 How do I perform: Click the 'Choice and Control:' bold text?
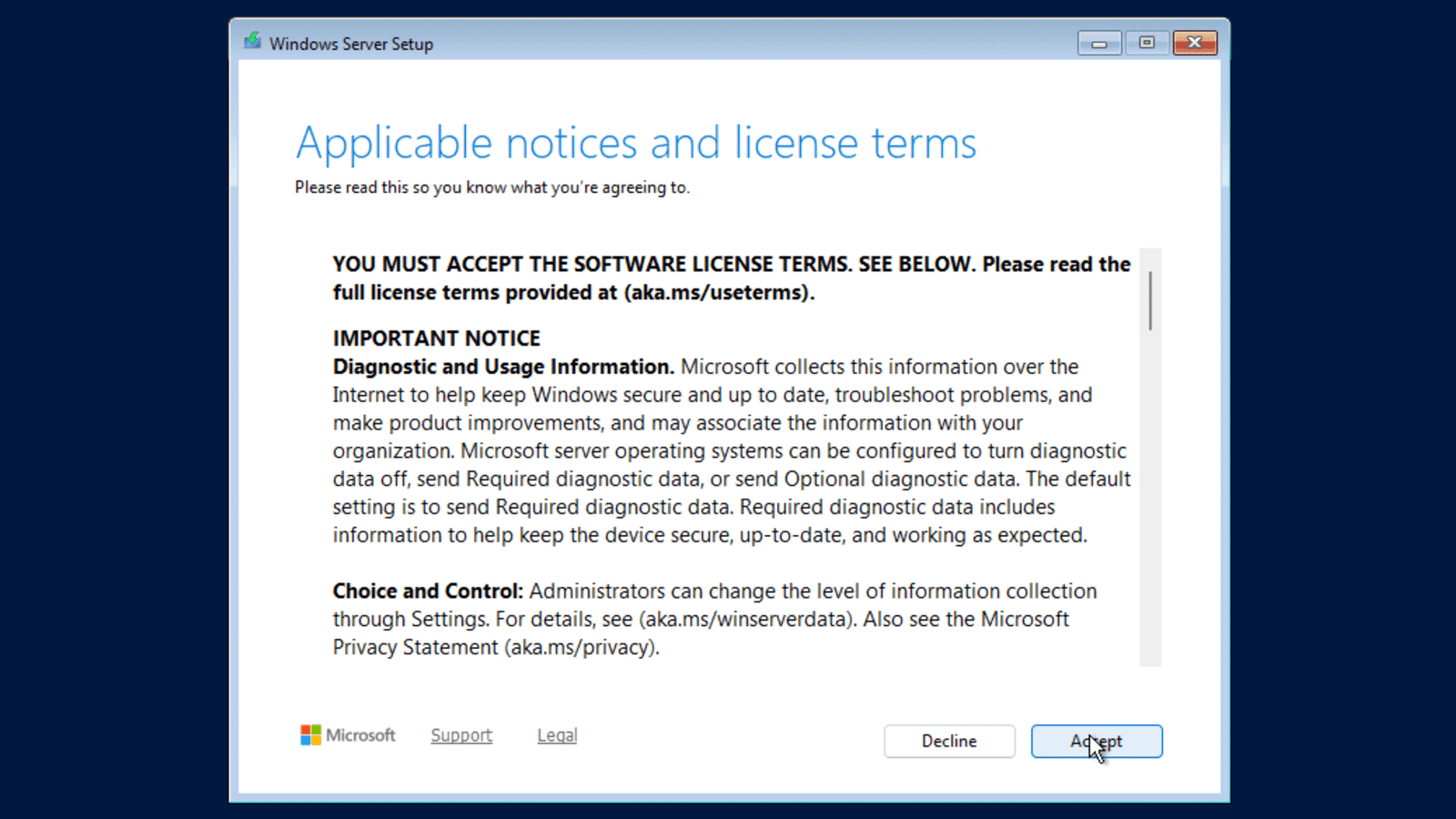coord(428,591)
